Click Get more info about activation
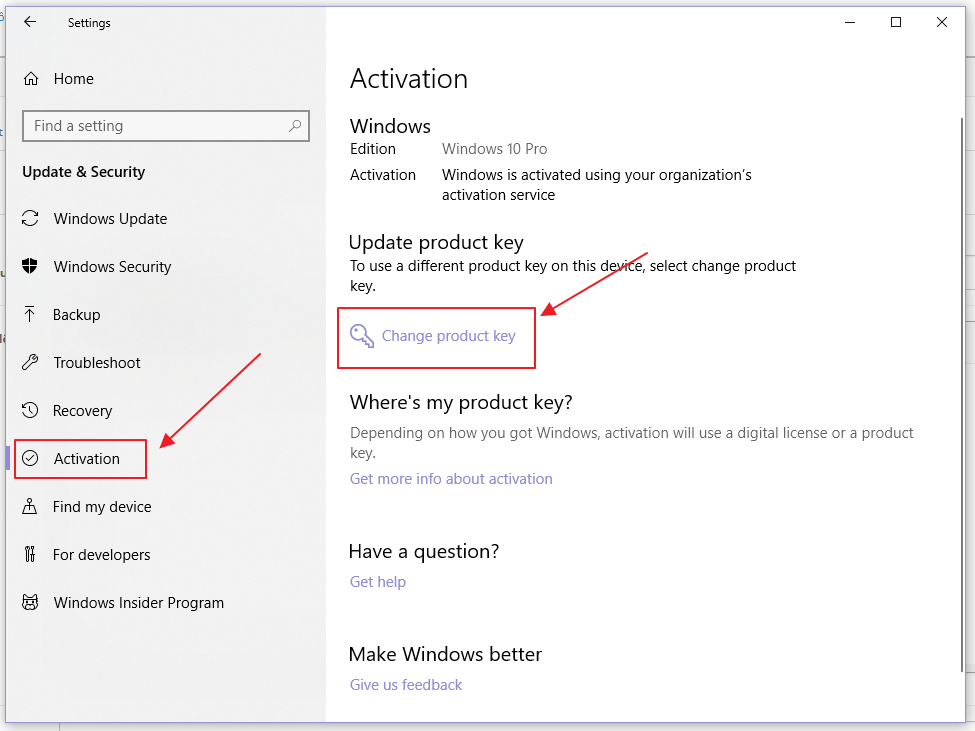The height and width of the screenshot is (731, 975). tap(451, 479)
